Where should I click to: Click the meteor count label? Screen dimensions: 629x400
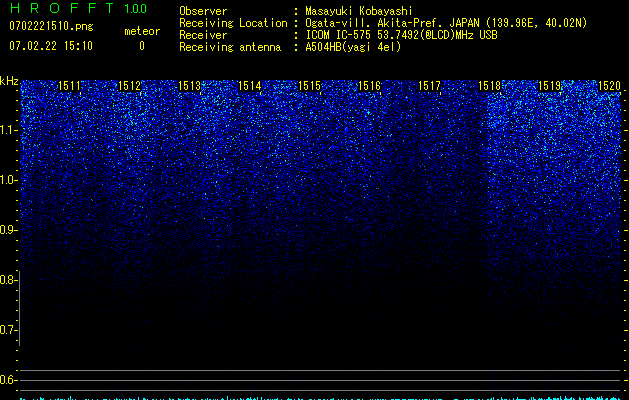pos(142,31)
